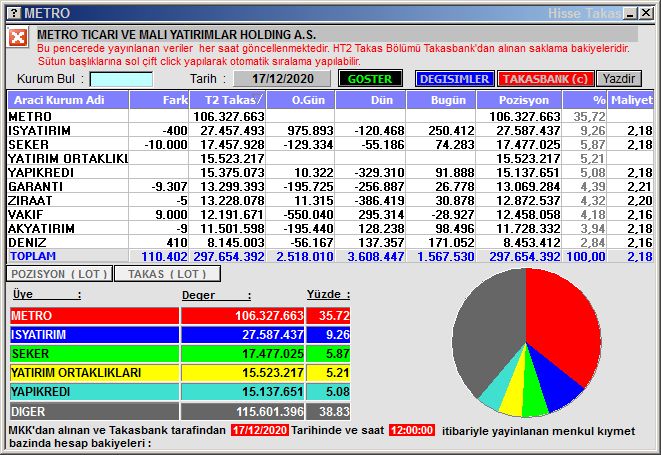Sort by O.Gün column header
The width and height of the screenshot is (661, 455).
pyautogui.click(x=301, y=100)
